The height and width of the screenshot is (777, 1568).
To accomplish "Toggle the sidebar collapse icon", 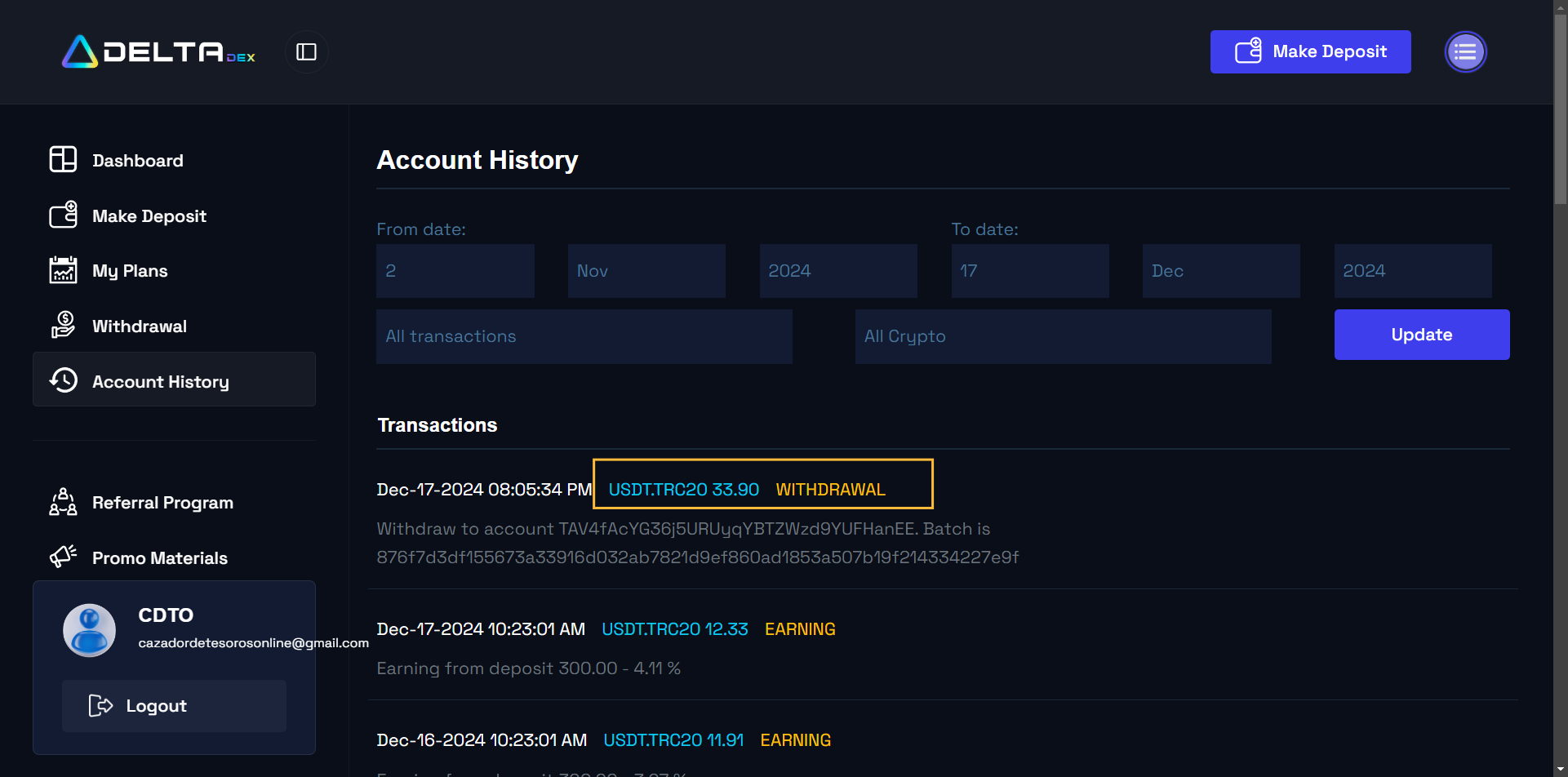I will pyautogui.click(x=306, y=52).
